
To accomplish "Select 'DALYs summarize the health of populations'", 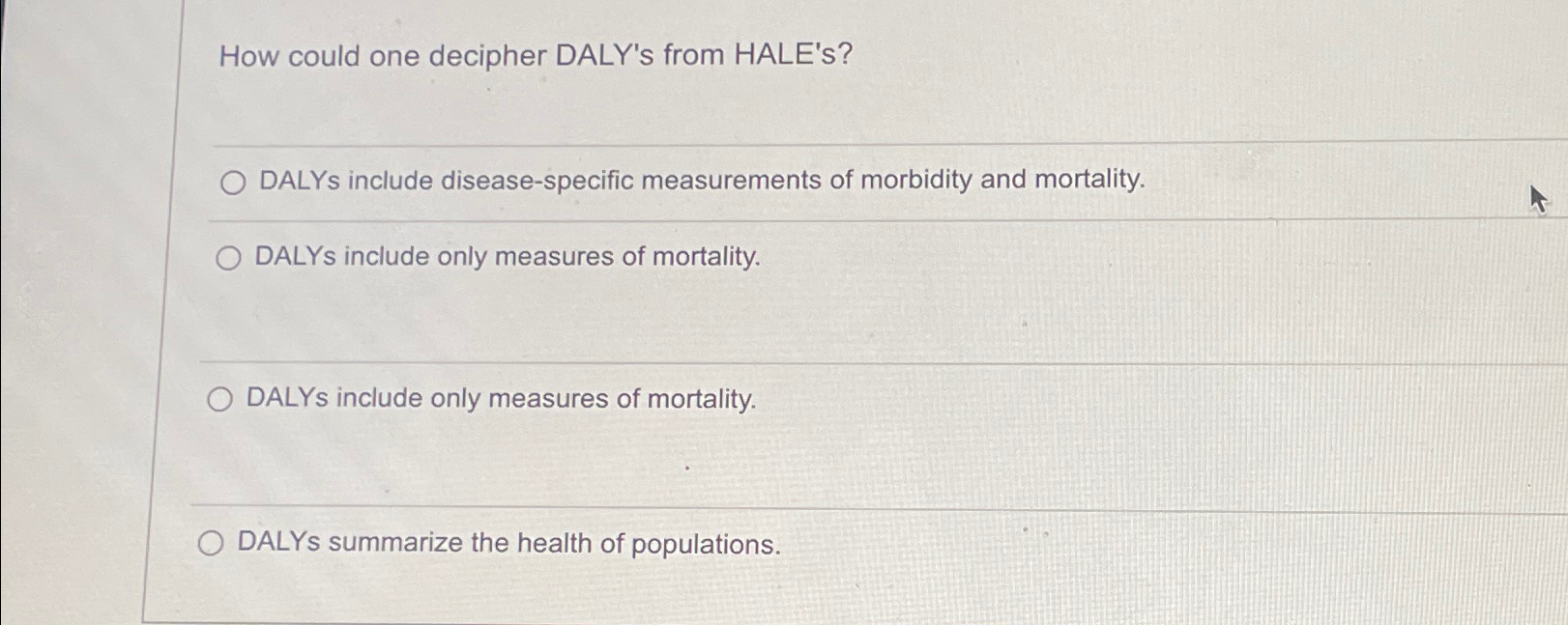I will [x=211, y=543].
